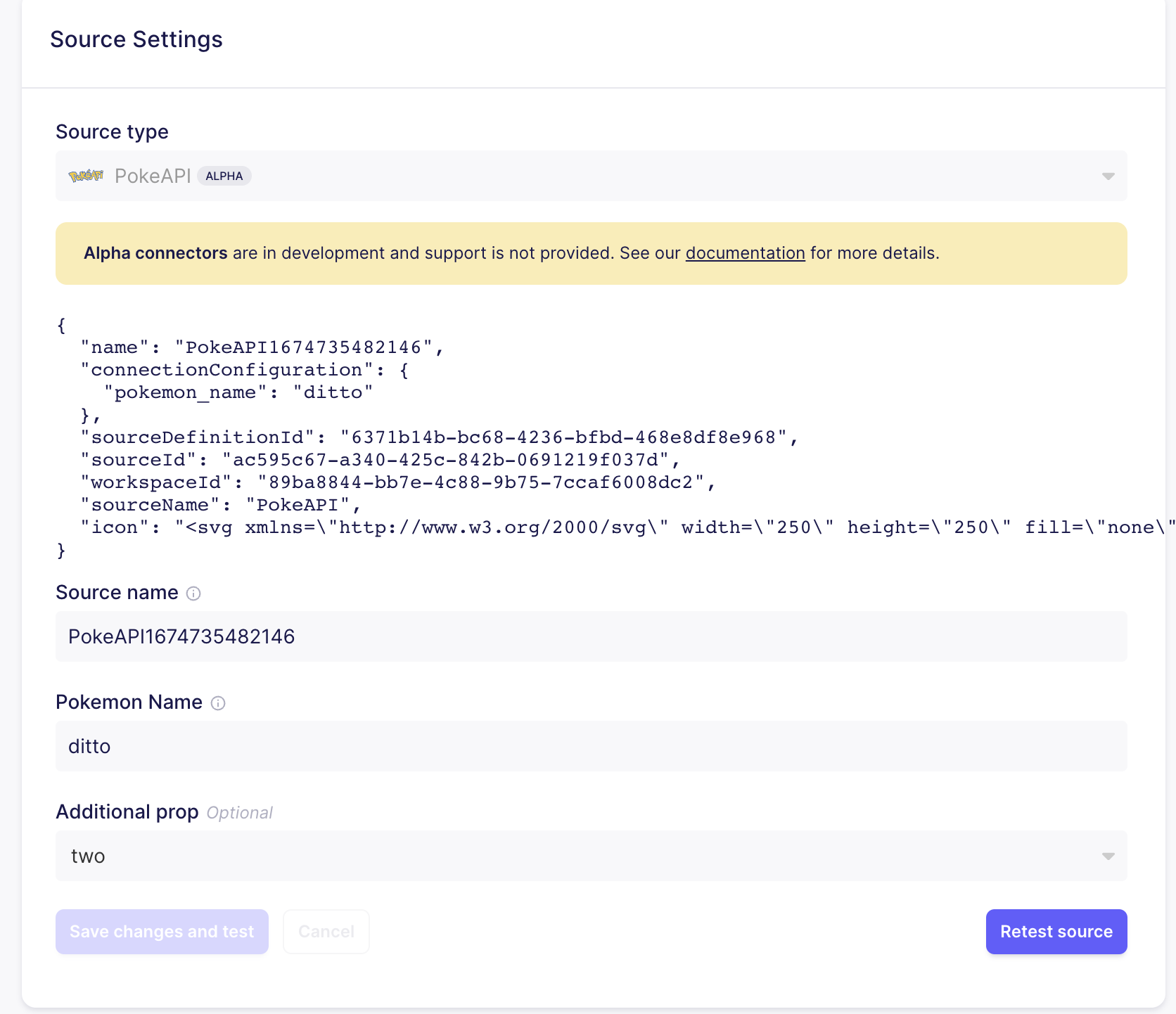Screen dimensions: 1176x1014
Task: Open the documentation link
Action: pyautogui.click(x=745, y=253)
